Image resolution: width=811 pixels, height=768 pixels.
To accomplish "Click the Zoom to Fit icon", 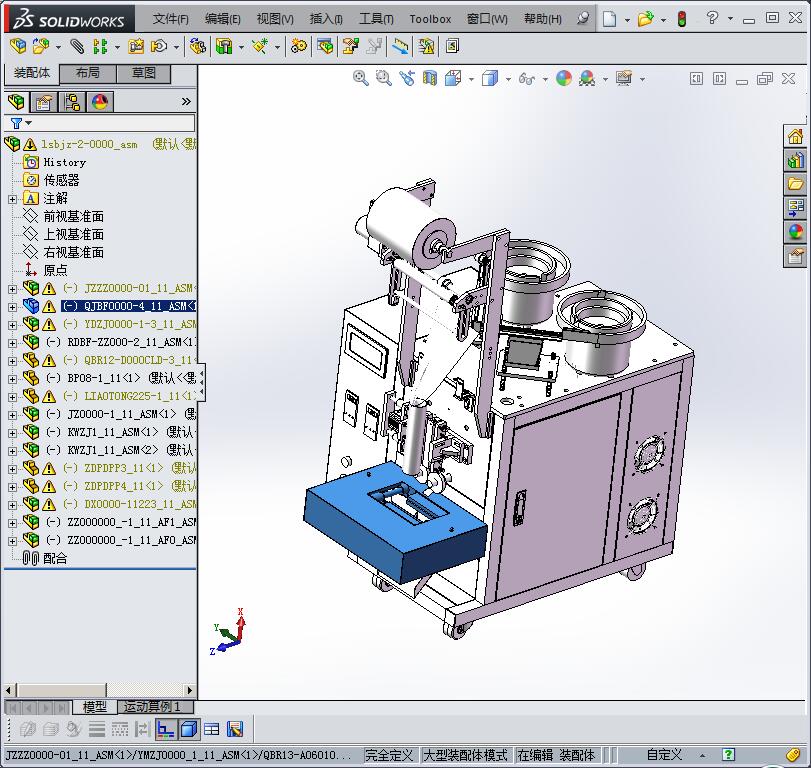I will 361,78.
